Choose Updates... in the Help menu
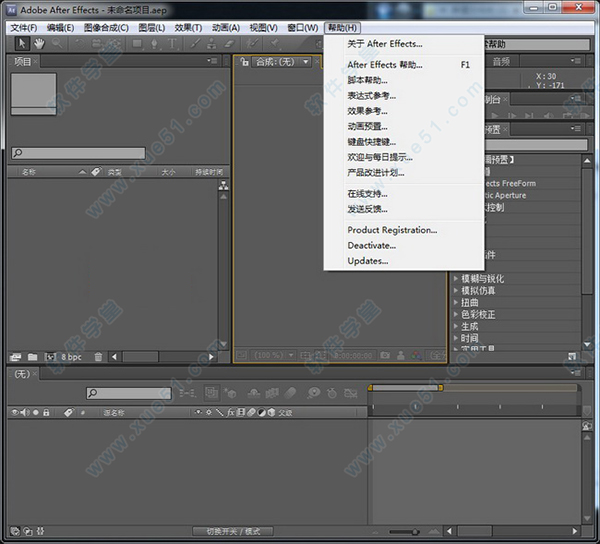 pyautogui.click(x=404, y=261)
